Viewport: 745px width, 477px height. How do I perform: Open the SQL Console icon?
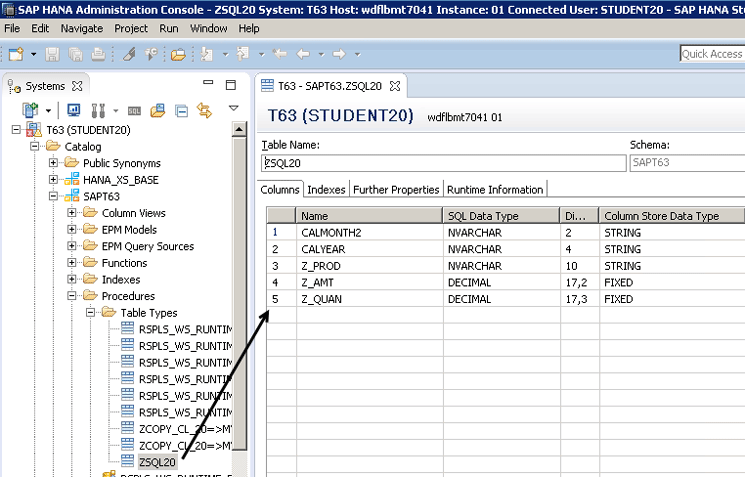[134, 111]
